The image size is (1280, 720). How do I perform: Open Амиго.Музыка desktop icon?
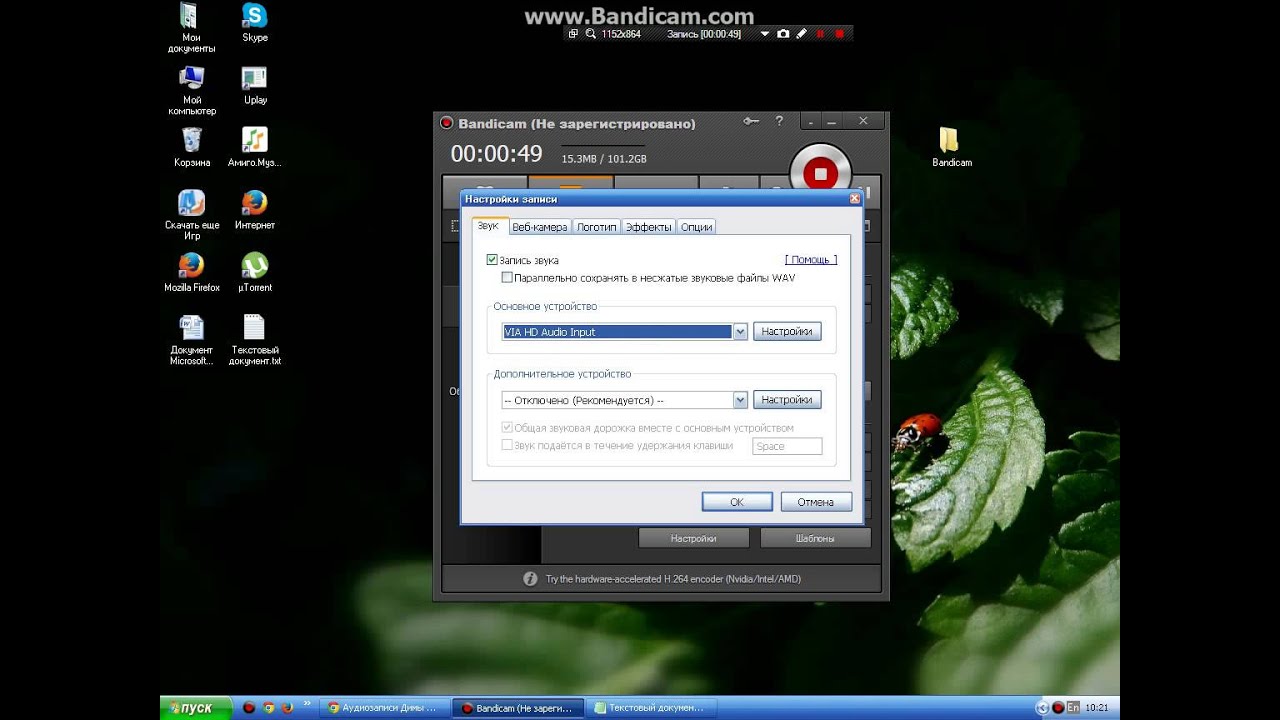point(255,147)
